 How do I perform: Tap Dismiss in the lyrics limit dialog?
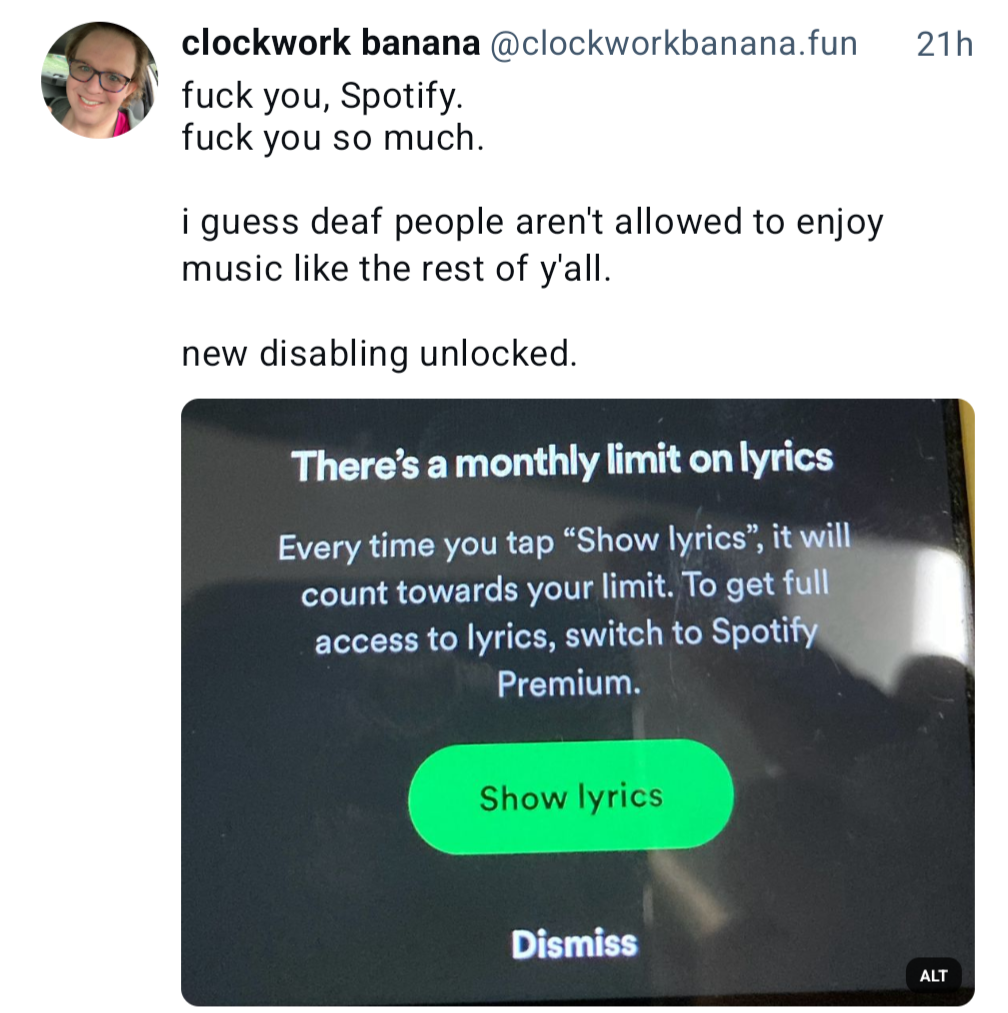pyautogui.click(x=574, y=944)
